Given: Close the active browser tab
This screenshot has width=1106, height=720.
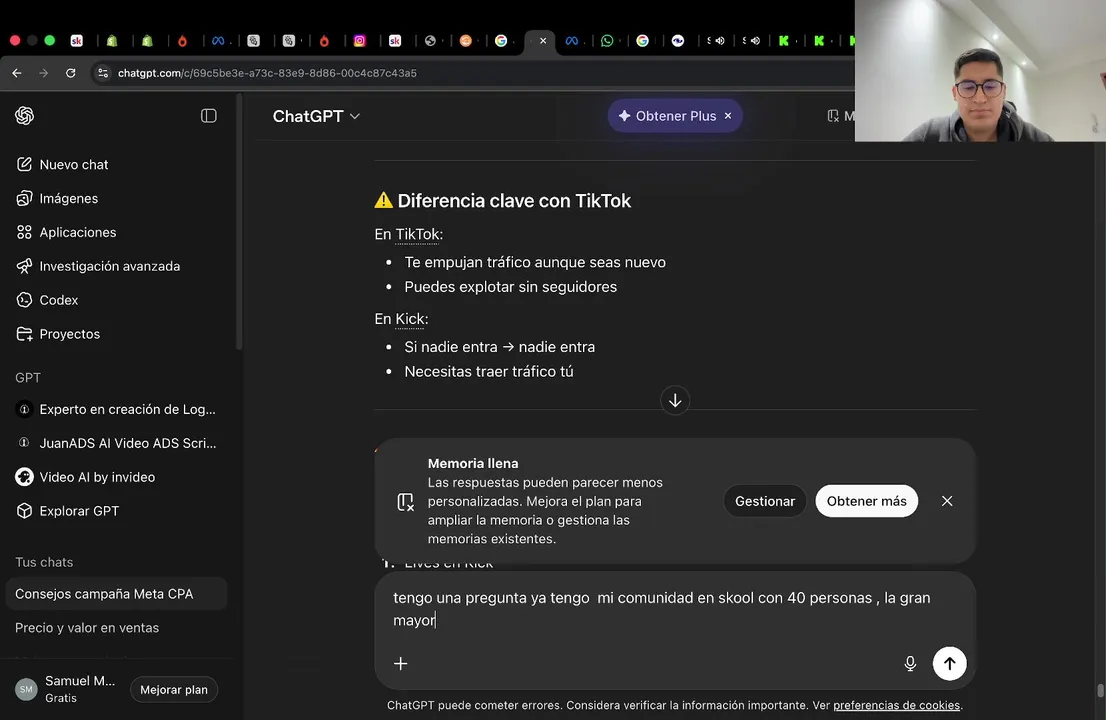Looking at the screenshot, I should click(x=543, y=41).
